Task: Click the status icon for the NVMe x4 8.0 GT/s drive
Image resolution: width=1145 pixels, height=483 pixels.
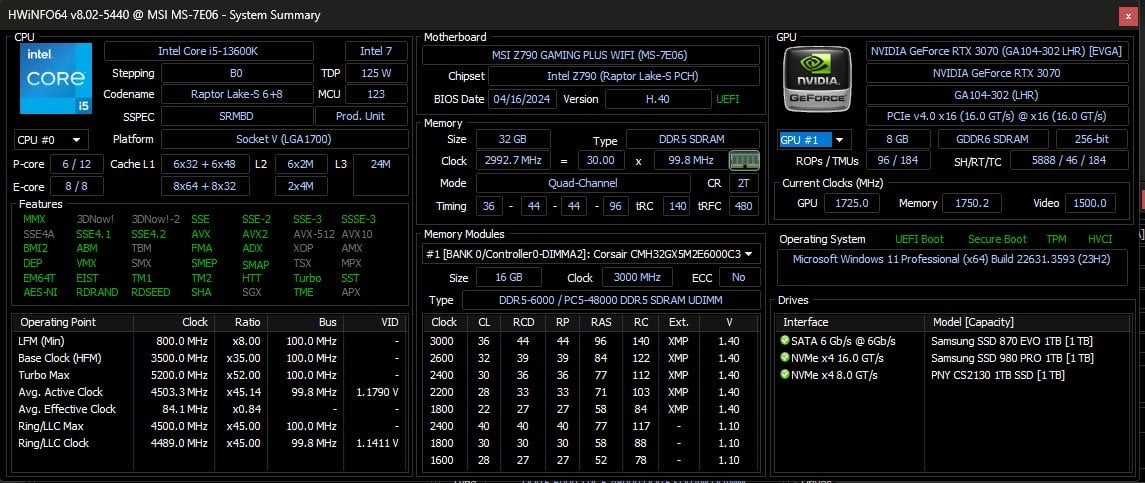Action: tap(785, 375)
